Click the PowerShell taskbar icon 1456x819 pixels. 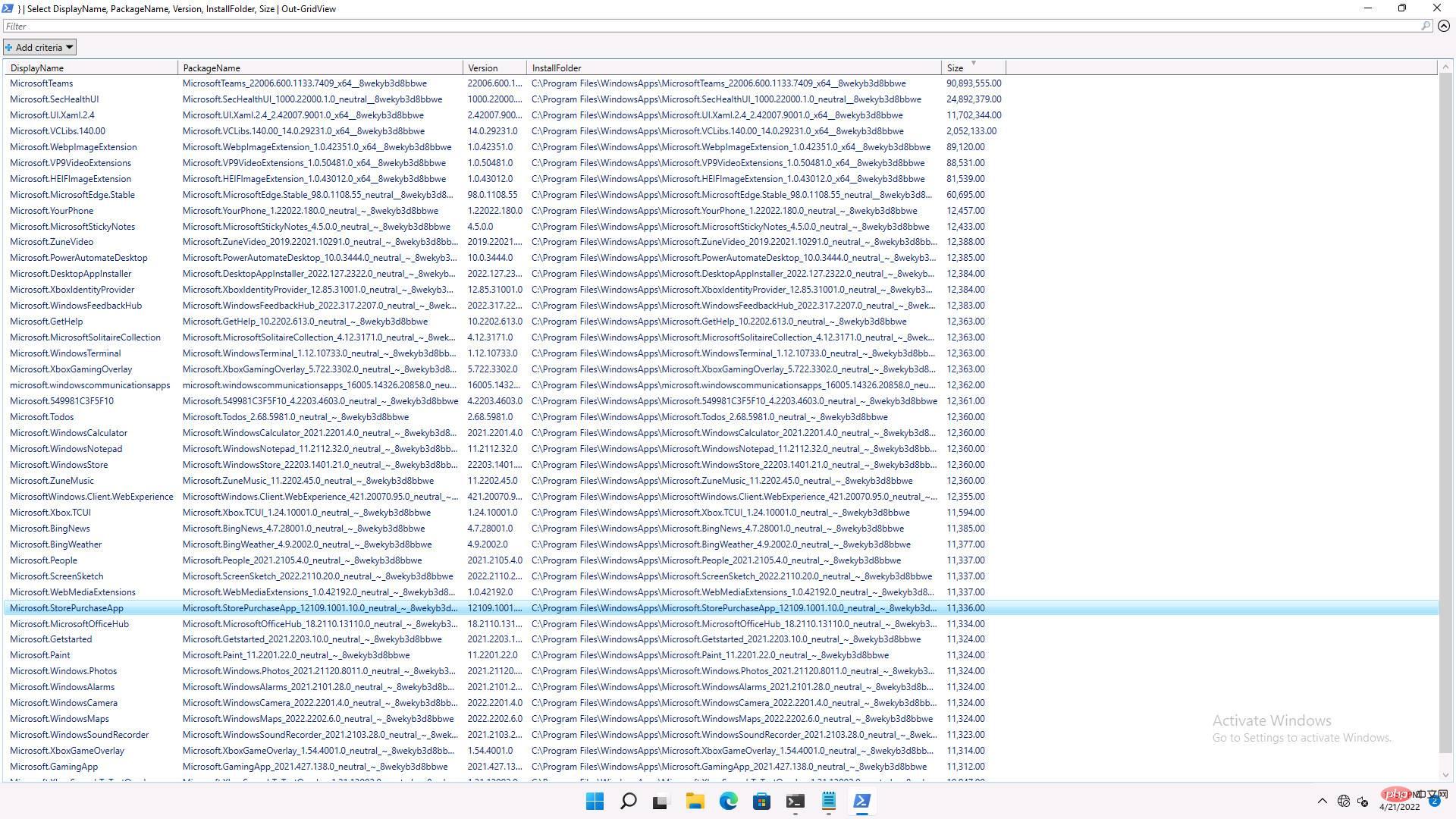pyautogui.click(x=861, y=801)
